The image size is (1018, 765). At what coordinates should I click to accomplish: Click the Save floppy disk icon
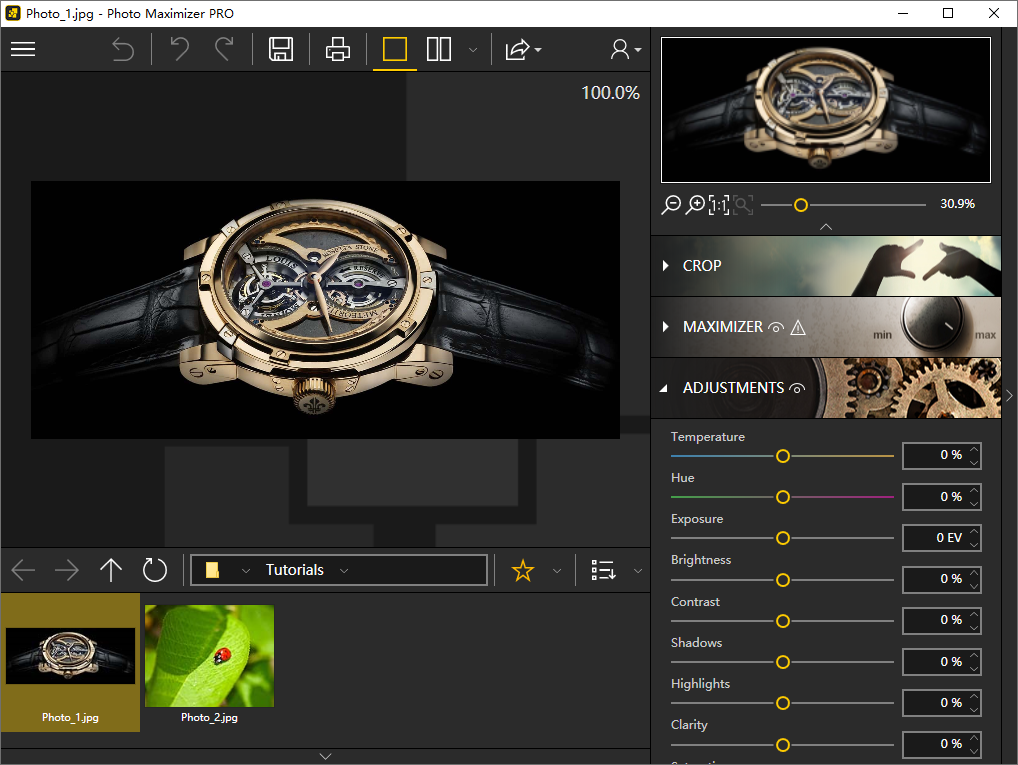click(x=281, y=49)
